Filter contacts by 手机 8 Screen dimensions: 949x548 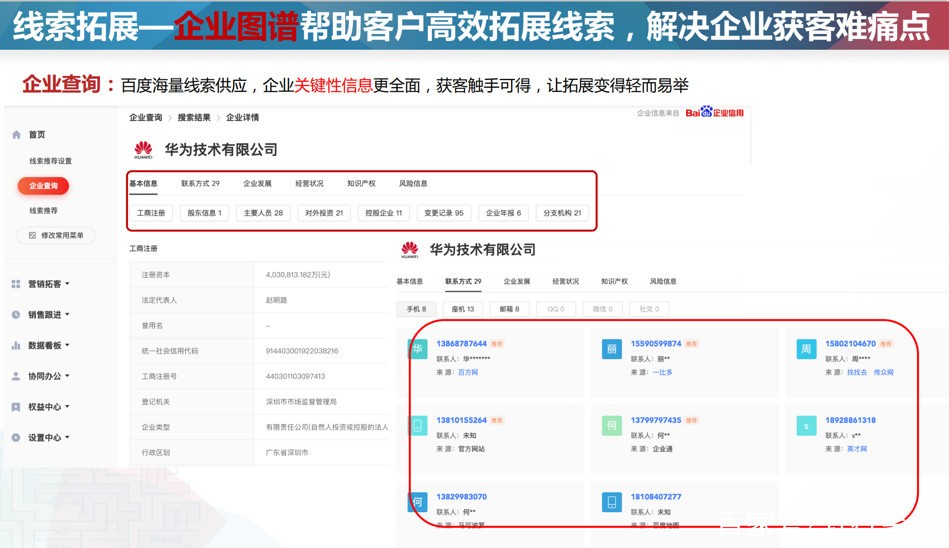tap(416, 309)
